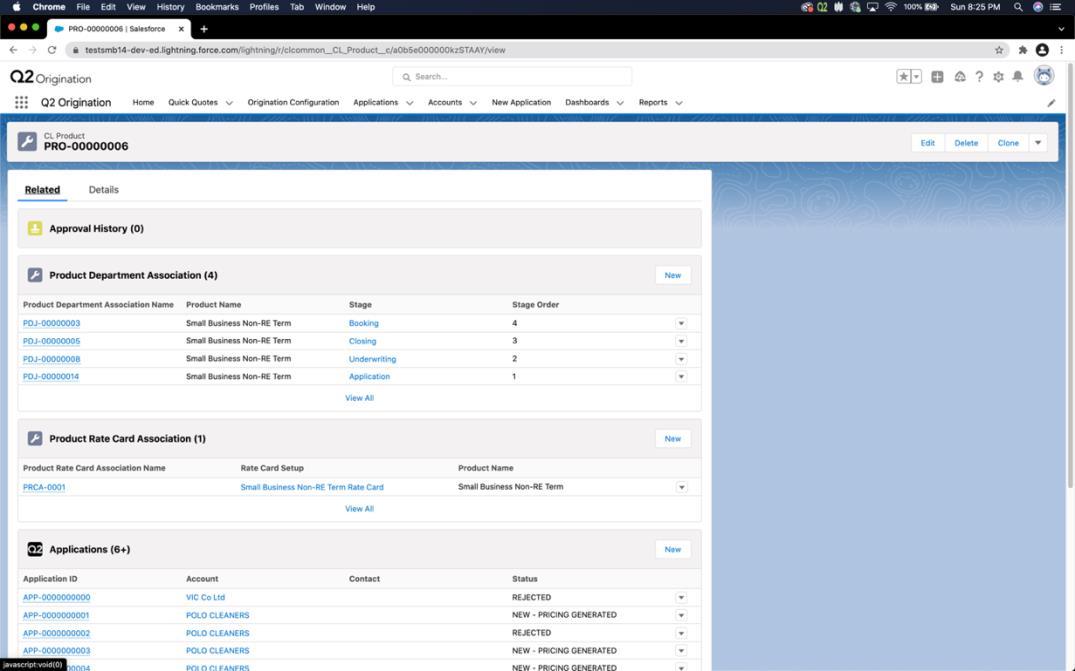The width and height of the screenshot is (1075, 671).
Task: Click the Q2 Origination logo
Action: pos(51,77)
